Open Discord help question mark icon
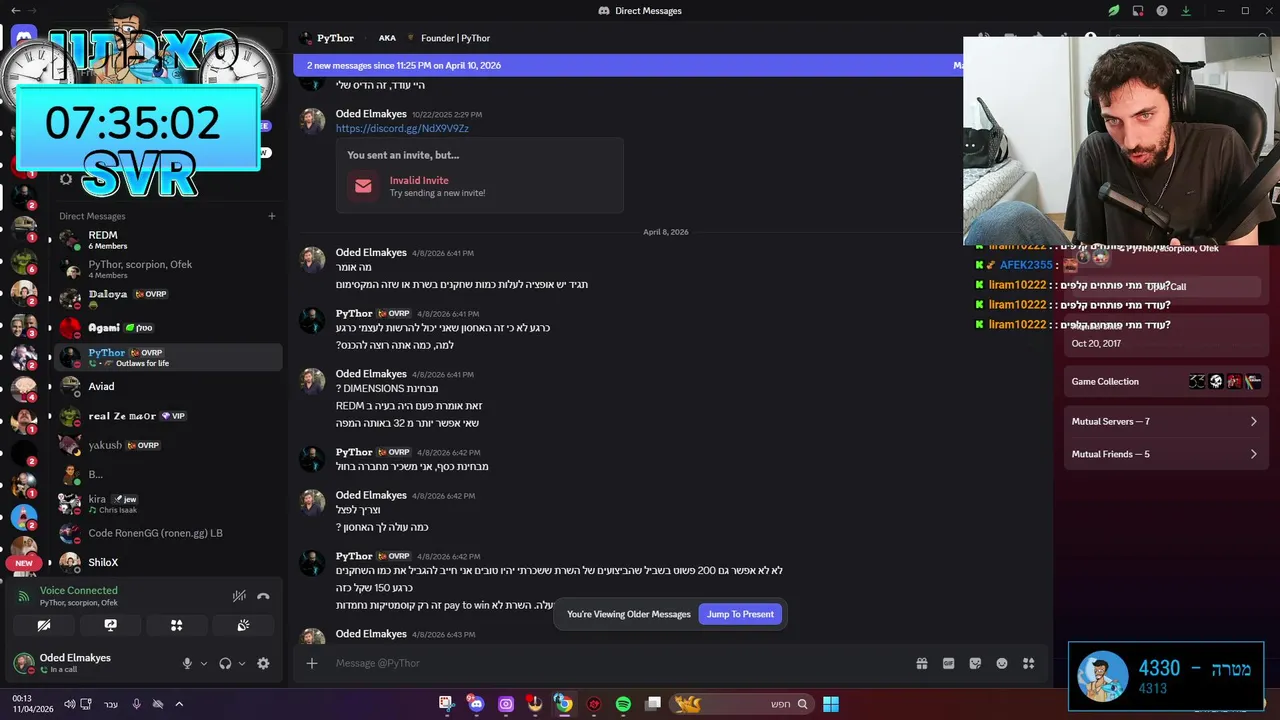 pyautogui.click(x=1162, y=11)
